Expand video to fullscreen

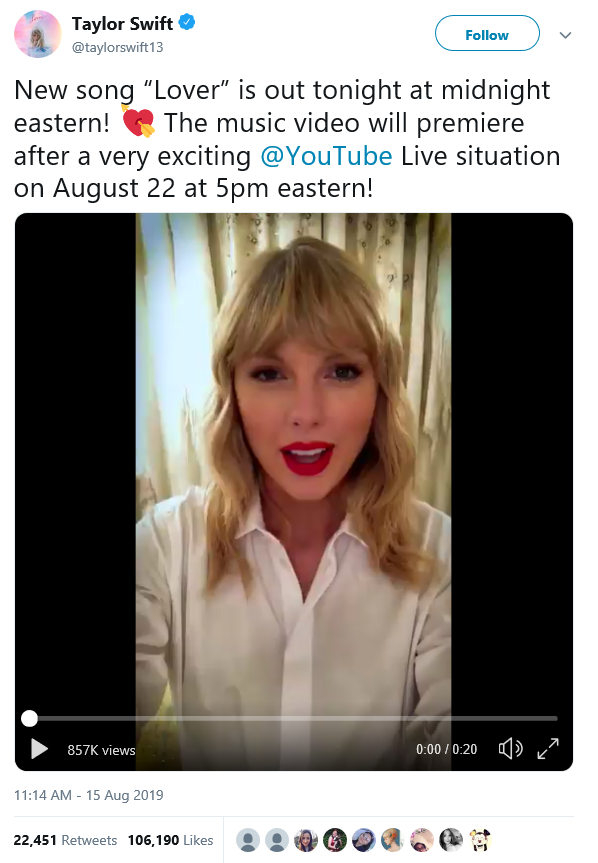[x=548, y=749]
